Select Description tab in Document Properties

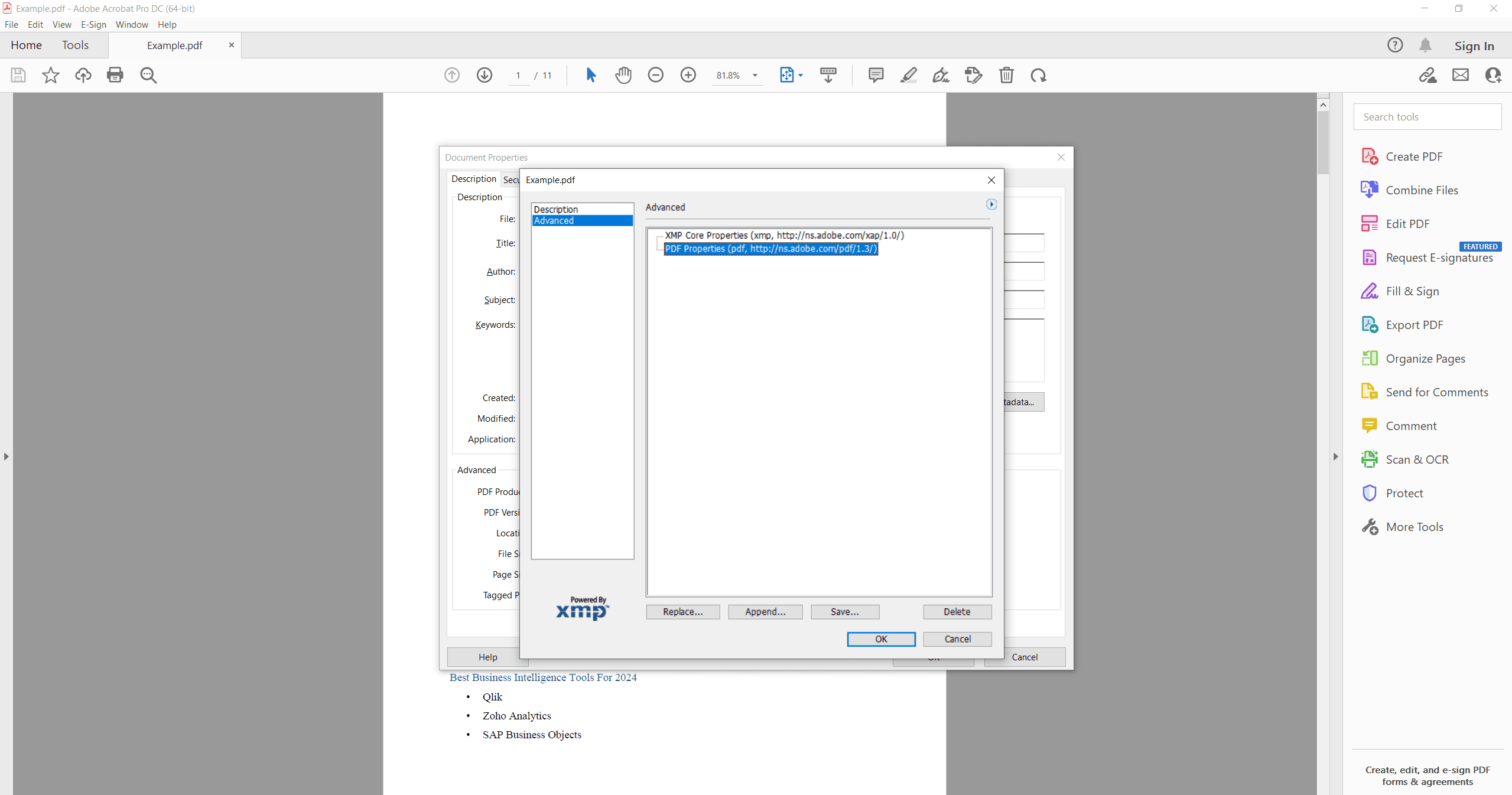pyautogui.click(x=473, y=178)
